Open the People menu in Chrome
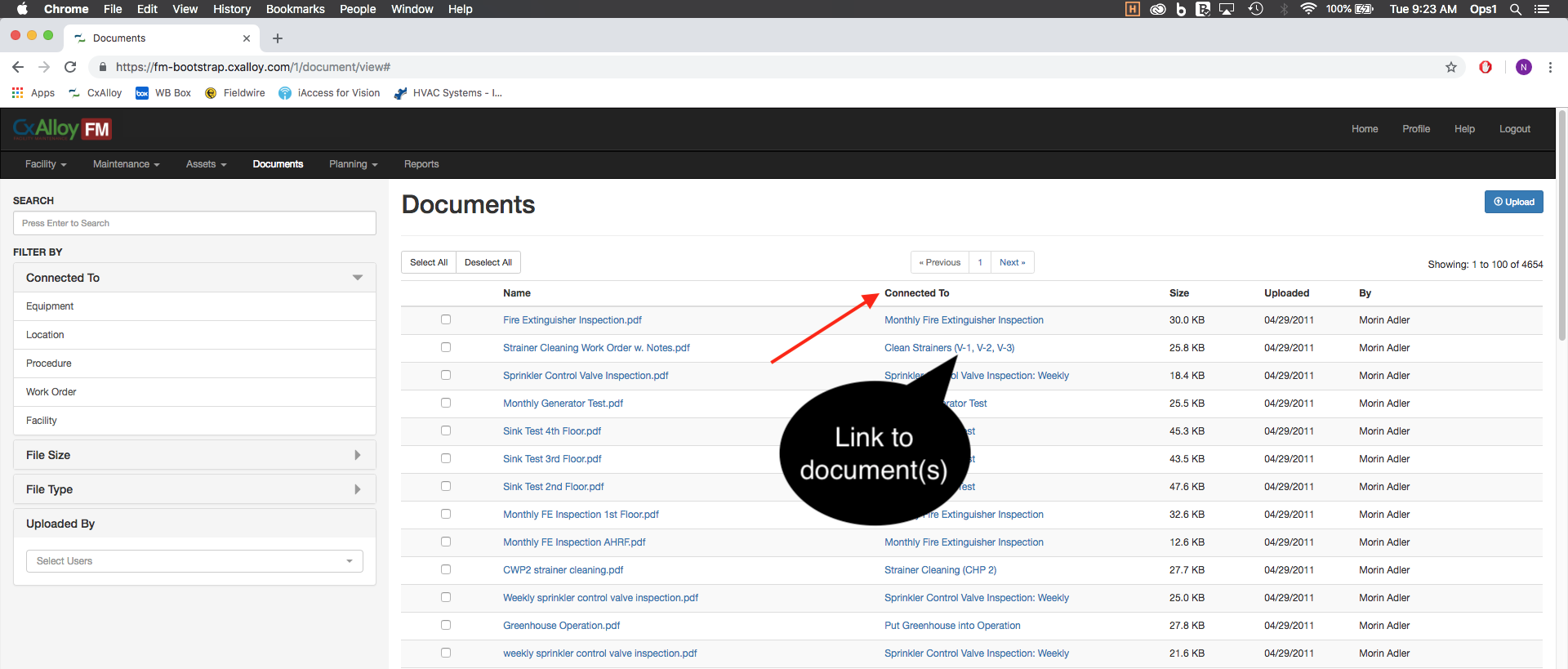 [358, 9]
